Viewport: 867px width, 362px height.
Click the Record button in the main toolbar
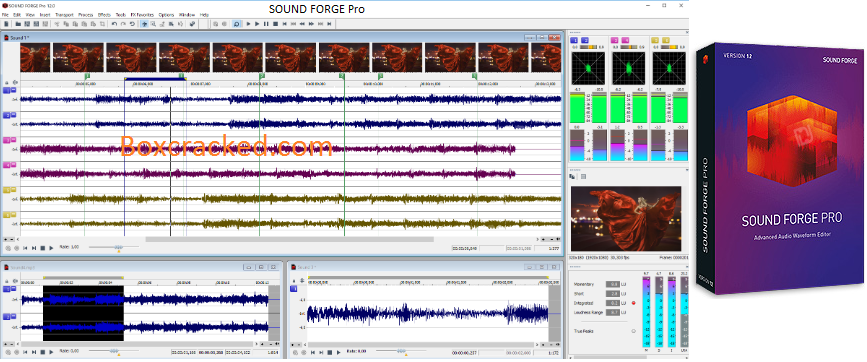tap(224, 24)
